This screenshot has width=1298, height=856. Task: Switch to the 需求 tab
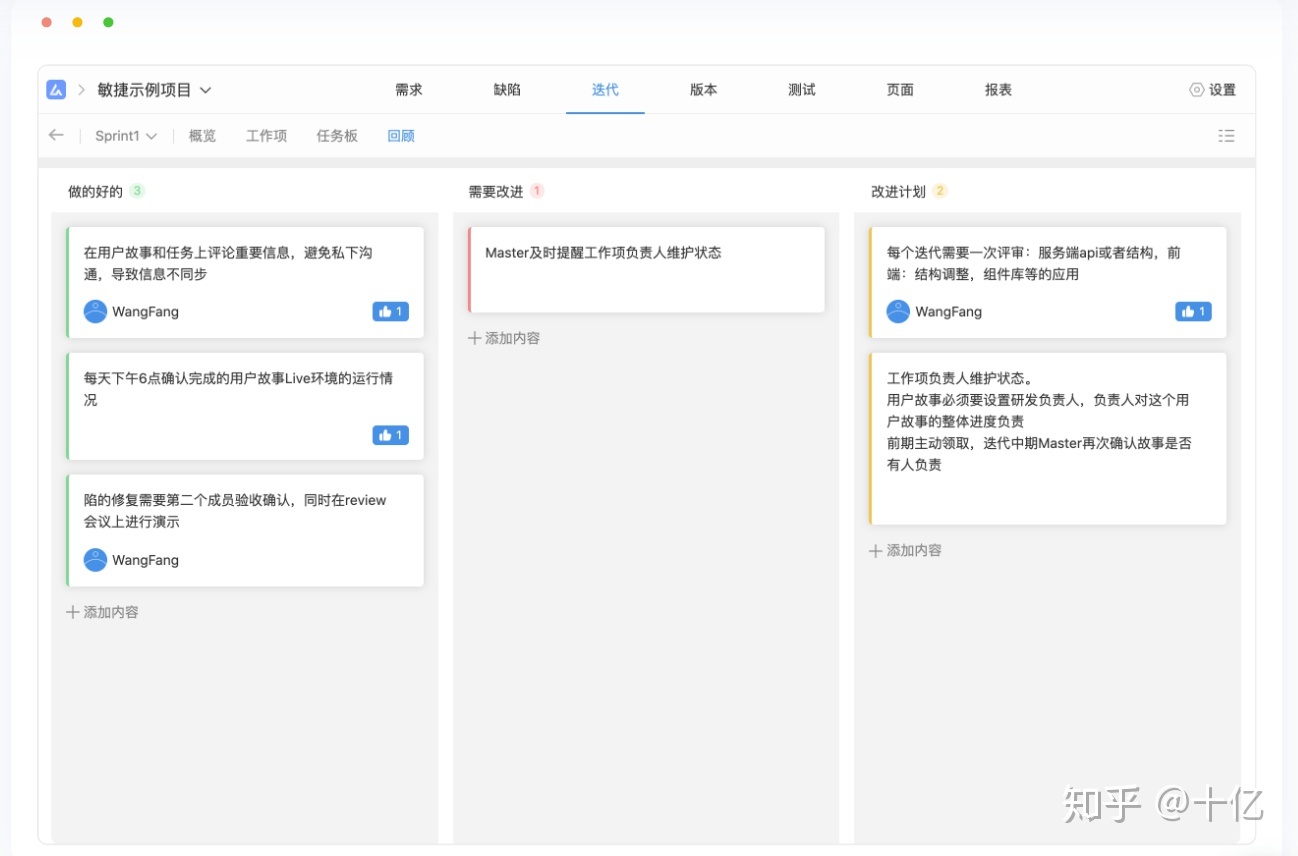pyautogui.click(x=409, y=90)
